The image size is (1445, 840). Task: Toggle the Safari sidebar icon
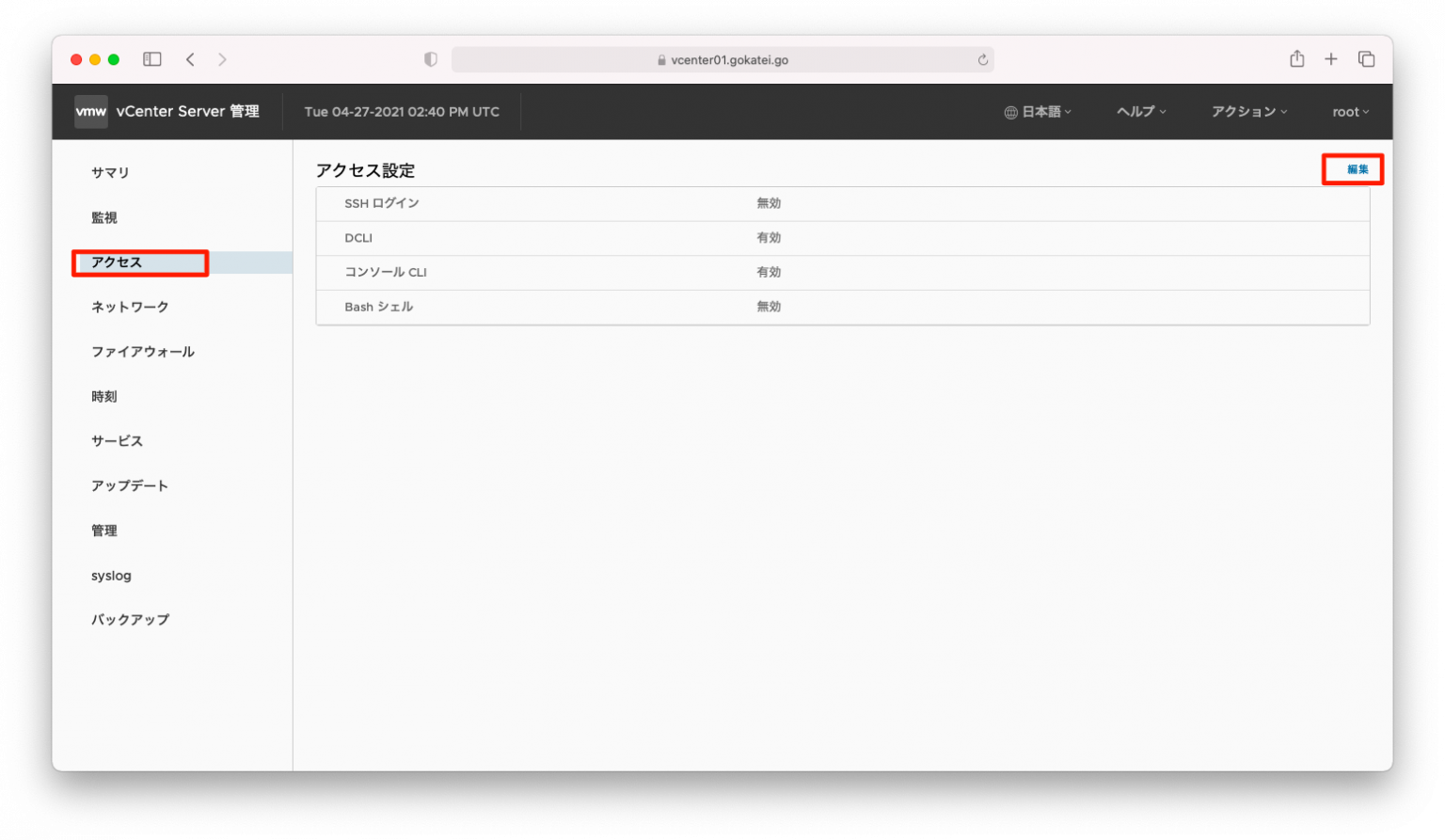[152, 59]
